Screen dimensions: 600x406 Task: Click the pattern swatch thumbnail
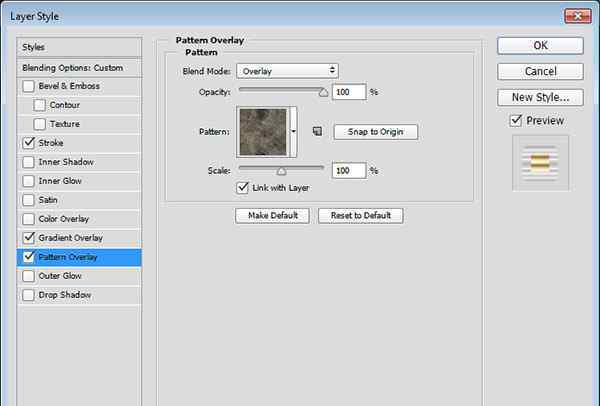click(x=263, y=132)
